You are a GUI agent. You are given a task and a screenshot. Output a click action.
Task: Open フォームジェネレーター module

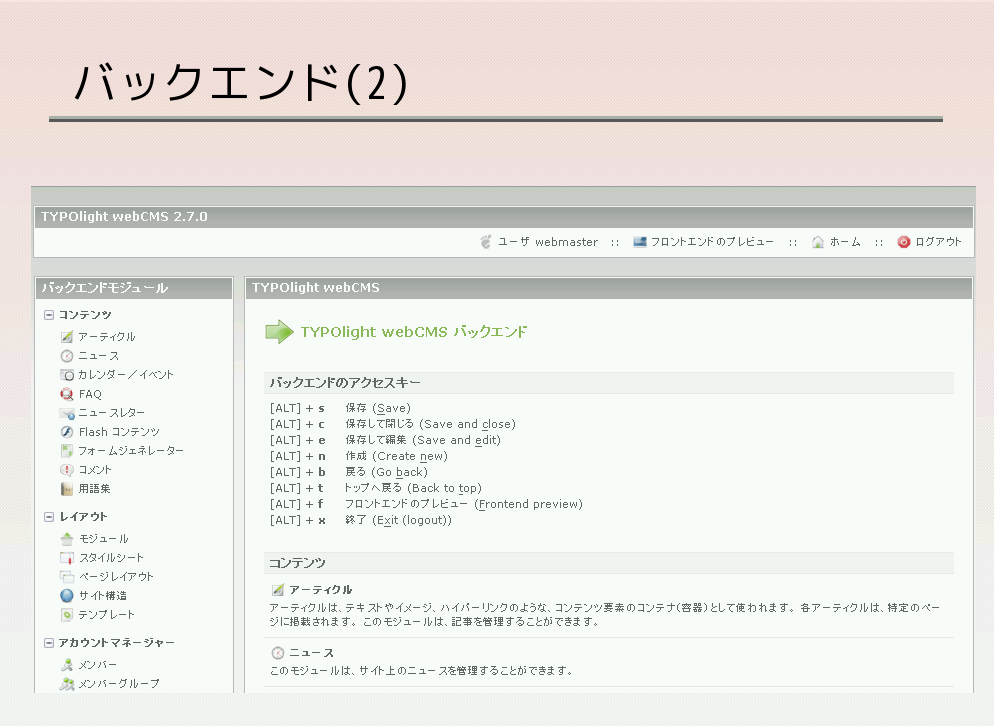coord(131,451)
